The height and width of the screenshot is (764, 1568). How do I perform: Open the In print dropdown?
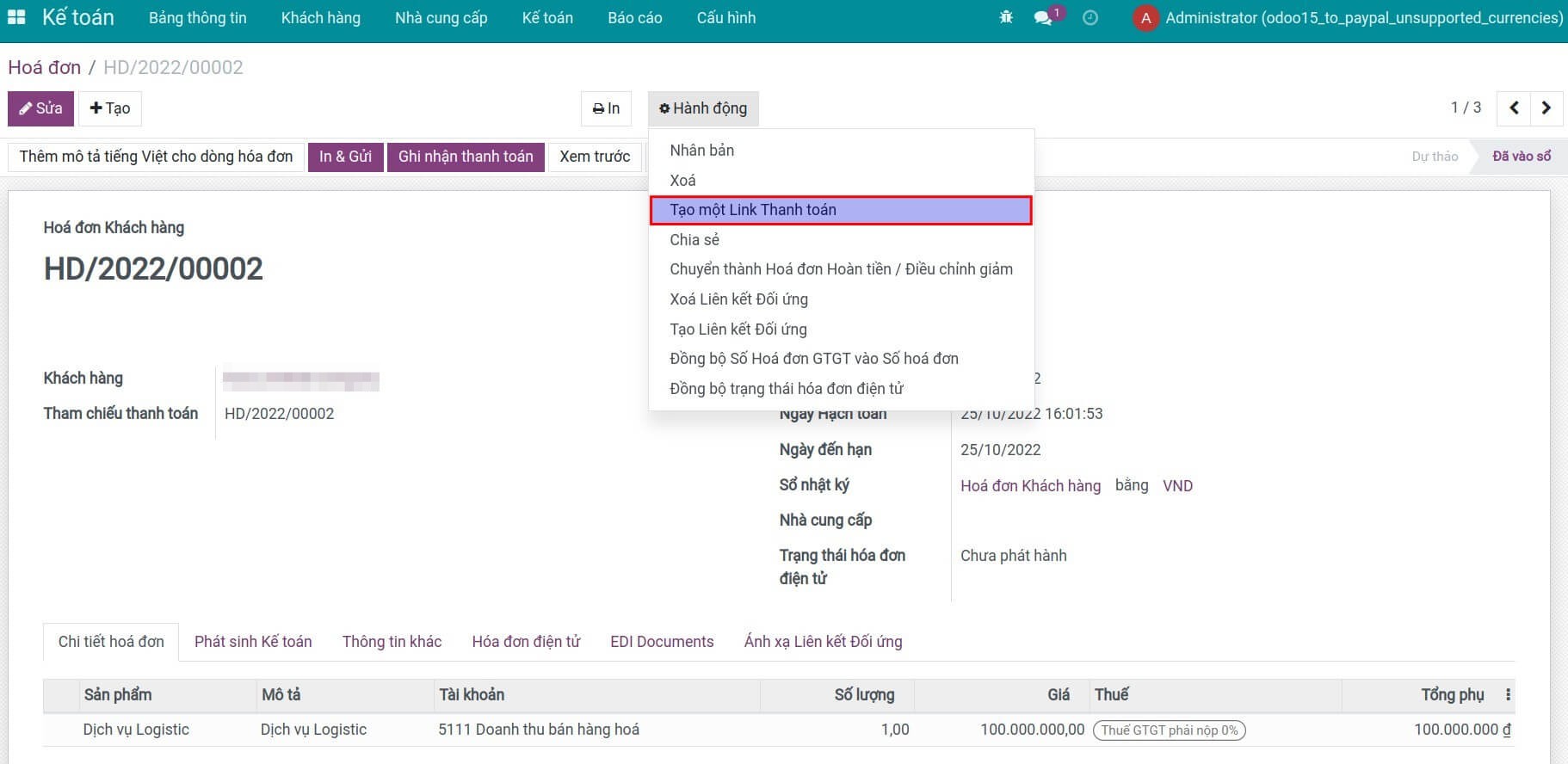tap(606, 108)
